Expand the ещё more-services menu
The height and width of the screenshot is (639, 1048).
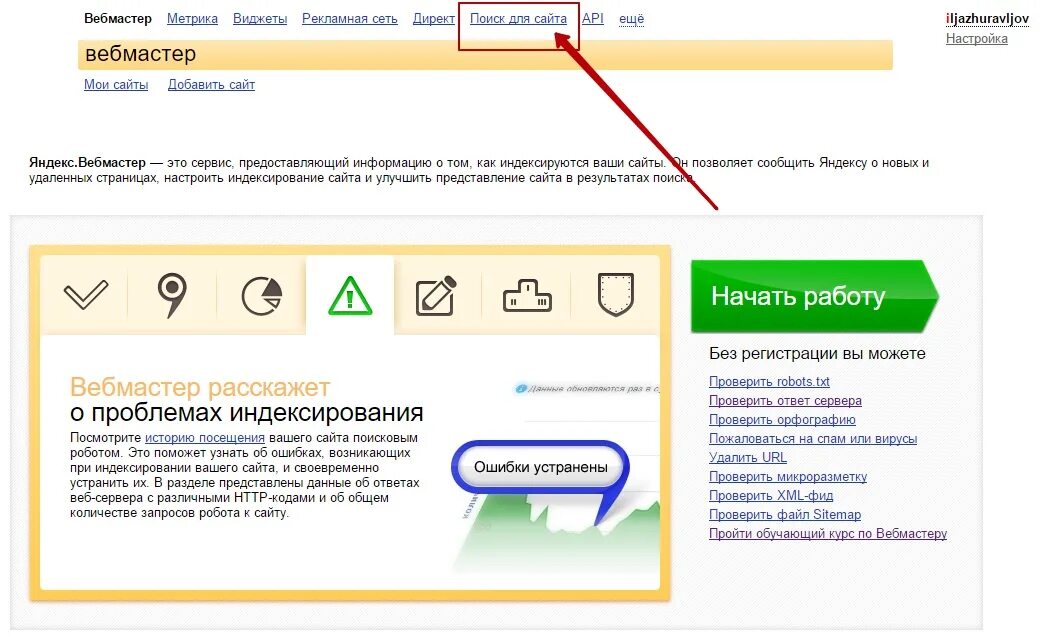[x=632, y=19]
